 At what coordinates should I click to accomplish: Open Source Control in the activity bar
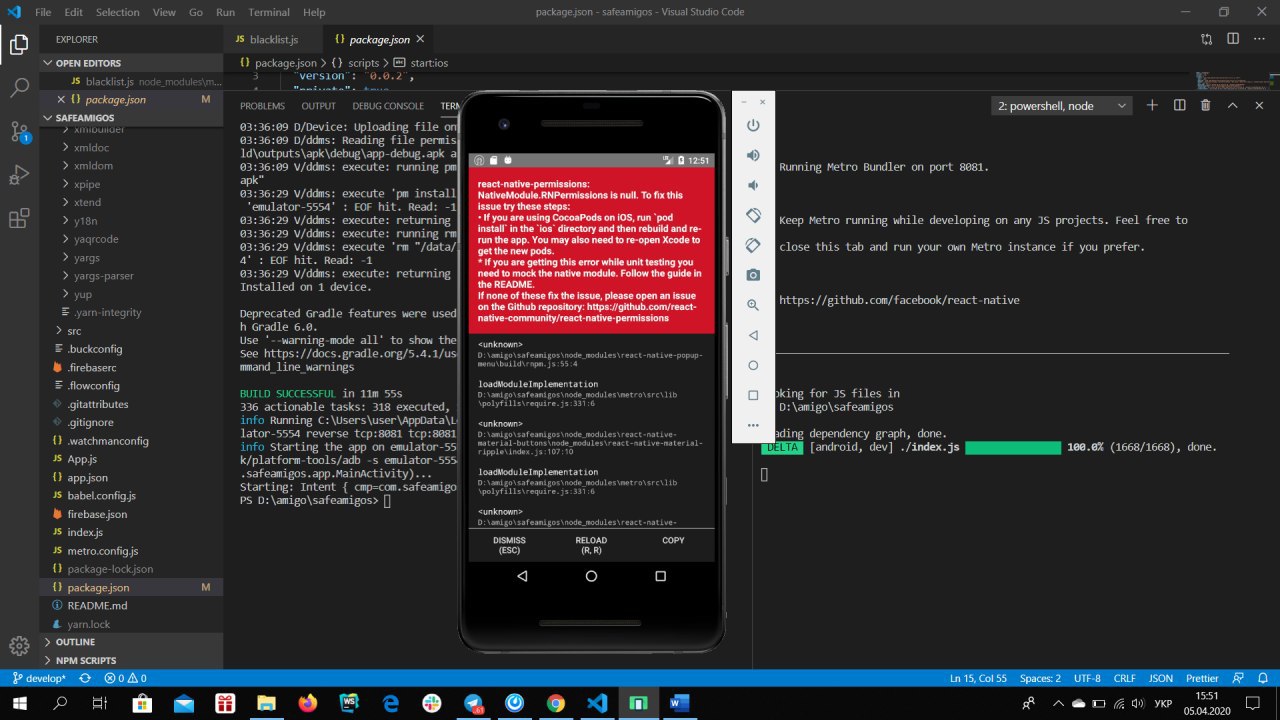pyautogui.click(x=19, y=132)
